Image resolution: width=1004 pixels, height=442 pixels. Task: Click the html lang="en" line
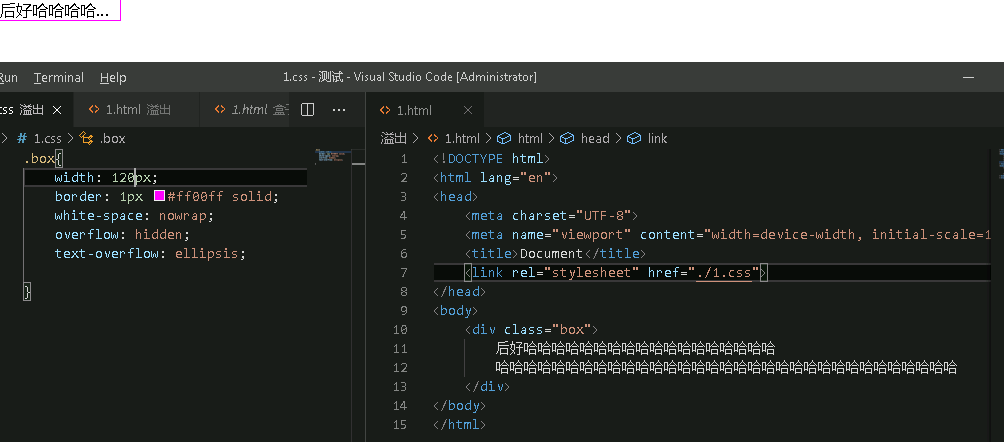[x=496, y=177]
